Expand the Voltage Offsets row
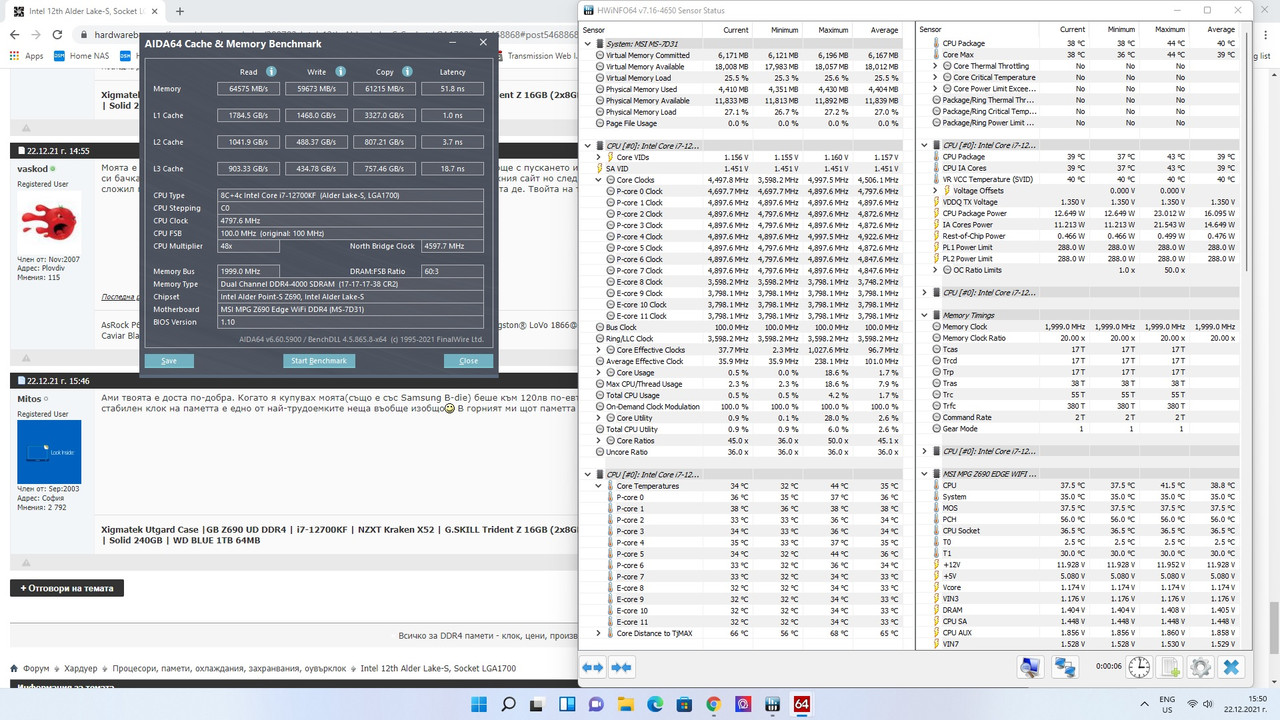The height and width of the screenshot is (720, 1280). point(935,190)
